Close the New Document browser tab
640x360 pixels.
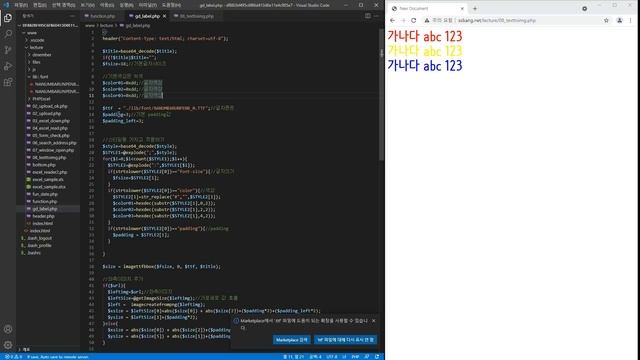click(462, 9)
